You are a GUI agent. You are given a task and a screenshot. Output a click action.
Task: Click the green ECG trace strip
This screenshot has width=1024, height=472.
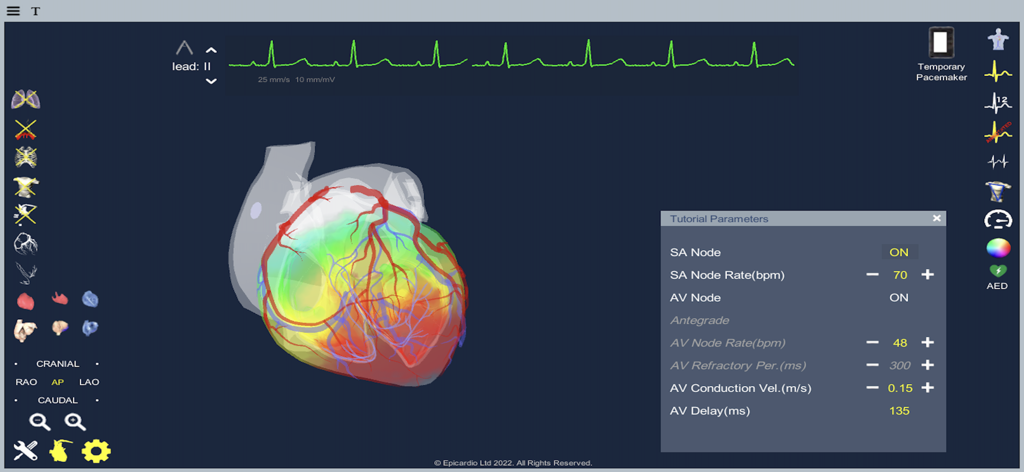point(511,56)
